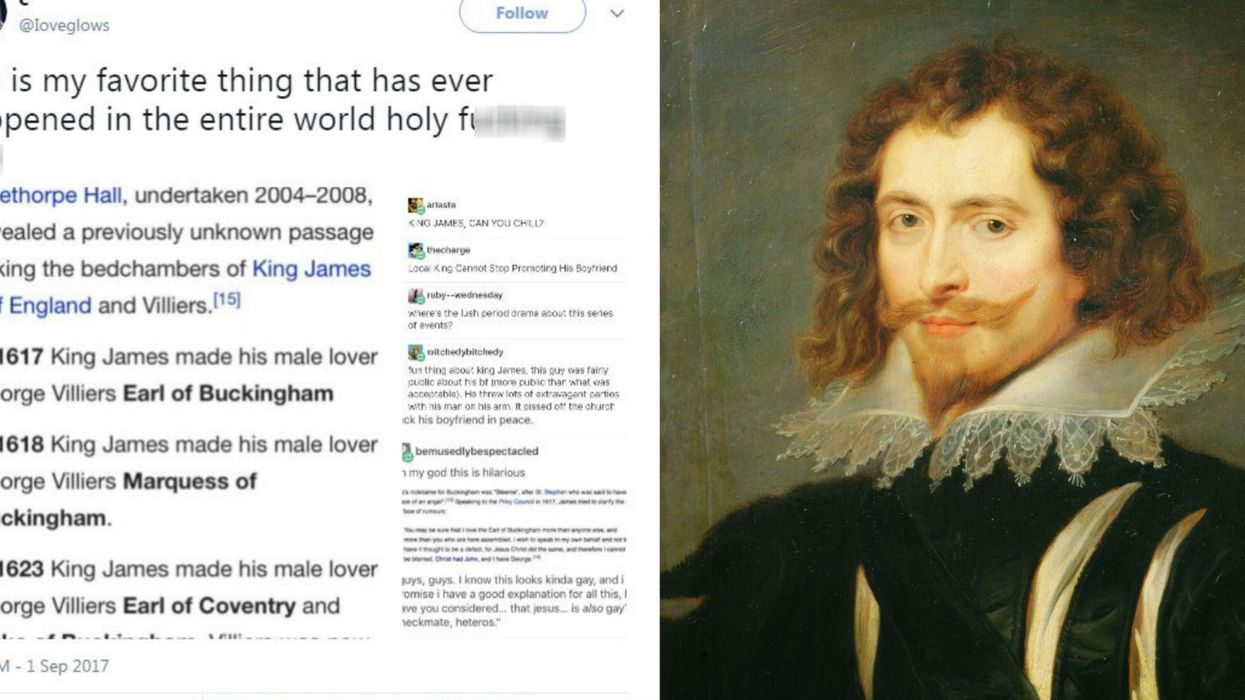Click witchedybitchedy's avatar icon
Screen dimensions: 1245x700
pyautogui.click(x=416, y=353)
